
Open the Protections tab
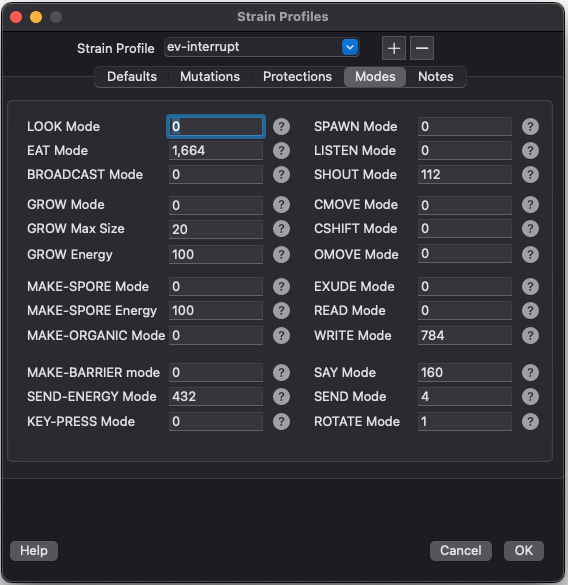pyautogui.click(x=297, y=77)
